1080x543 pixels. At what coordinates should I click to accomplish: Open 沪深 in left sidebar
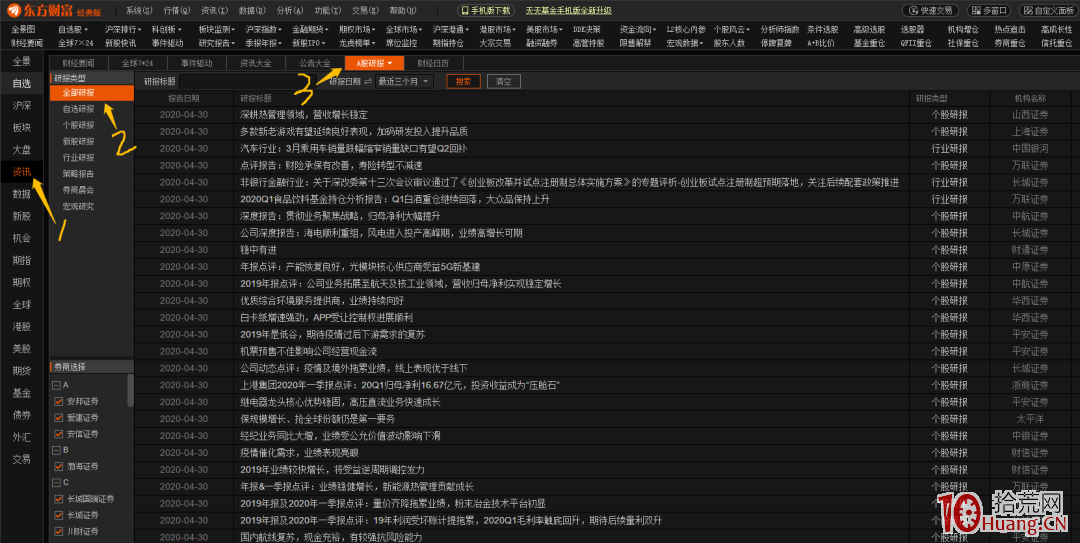[21, 105]
